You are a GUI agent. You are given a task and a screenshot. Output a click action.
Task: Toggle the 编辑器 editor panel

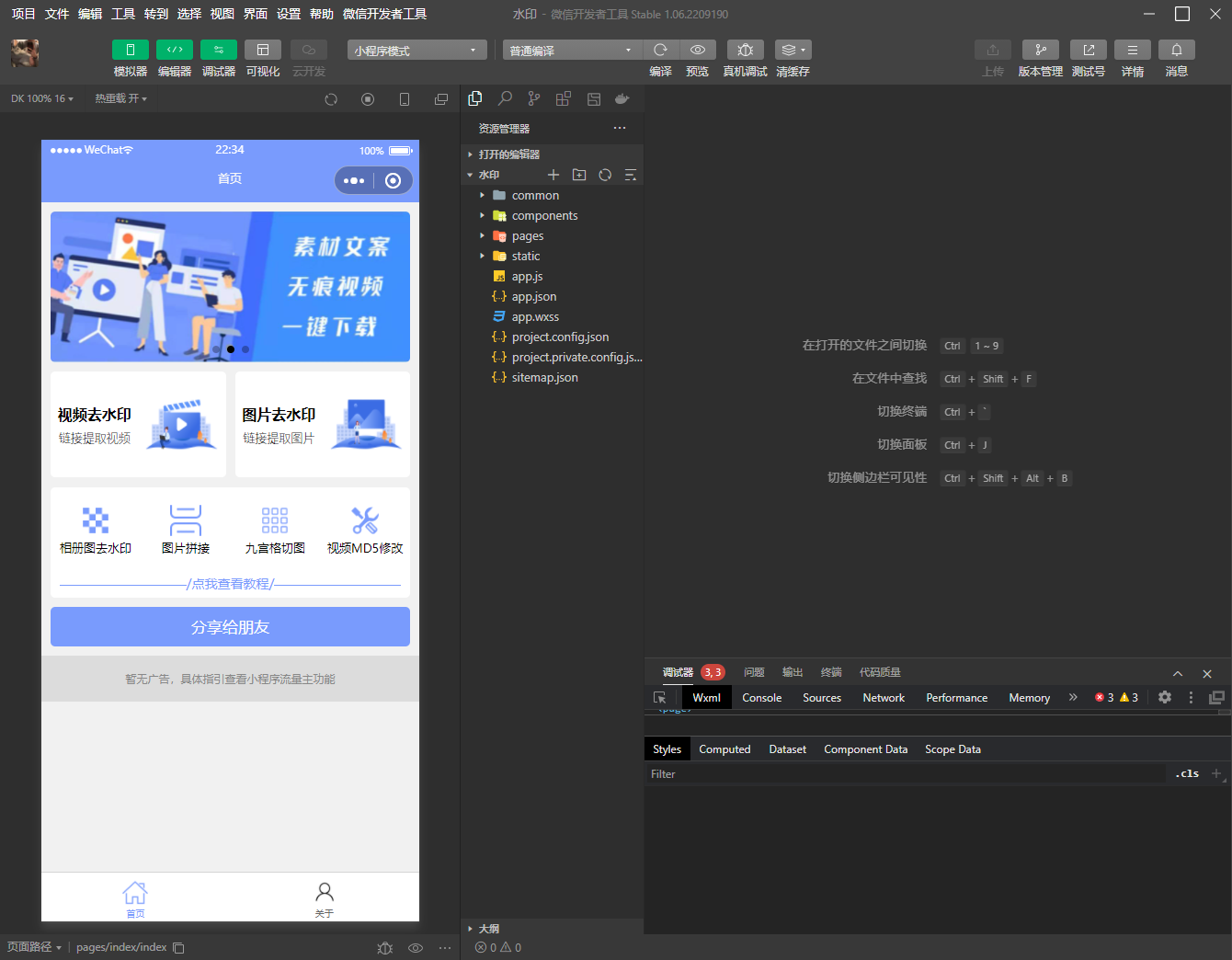point(175,49)
